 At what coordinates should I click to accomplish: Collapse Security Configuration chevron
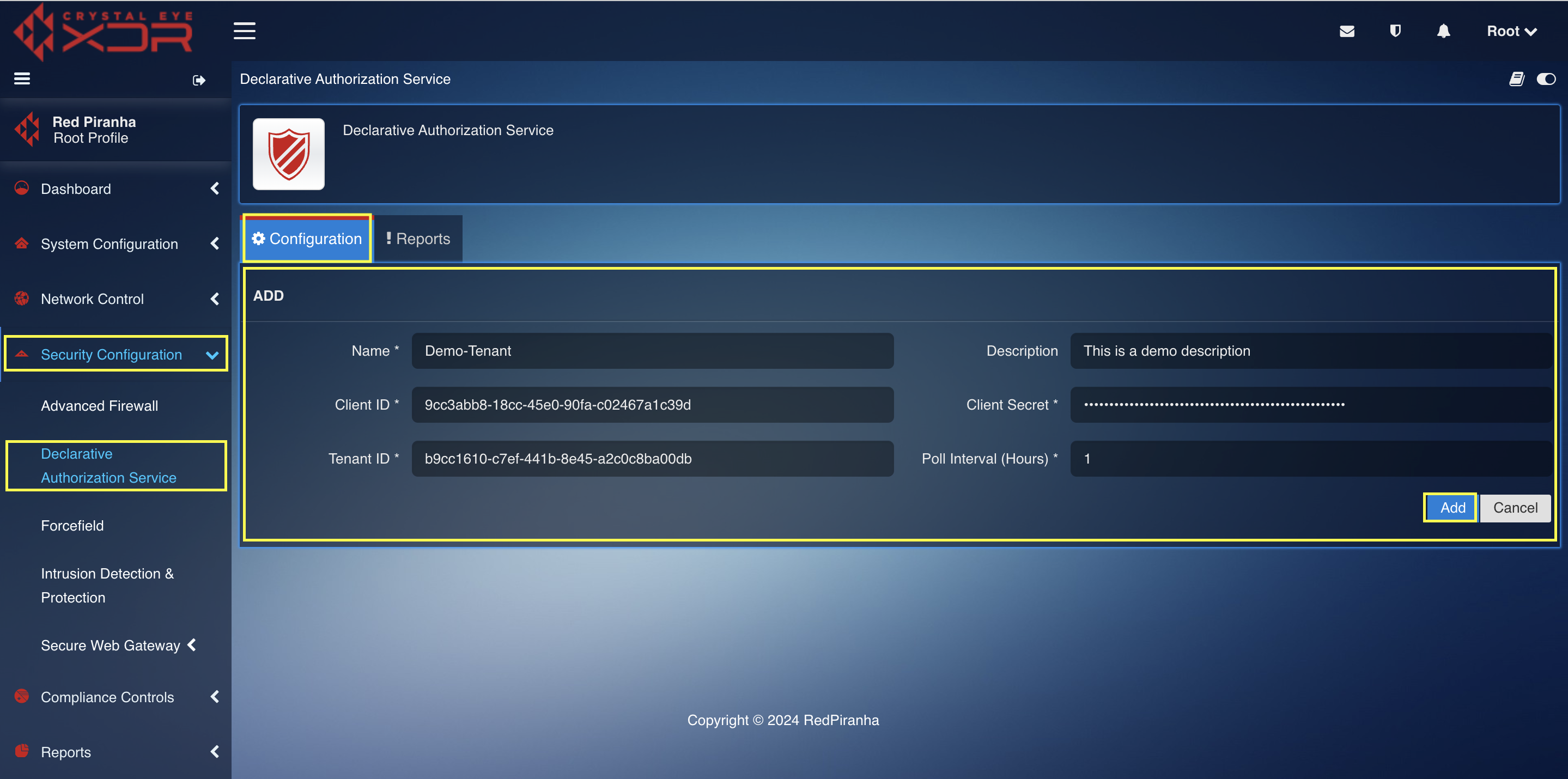tap(212, 355)
